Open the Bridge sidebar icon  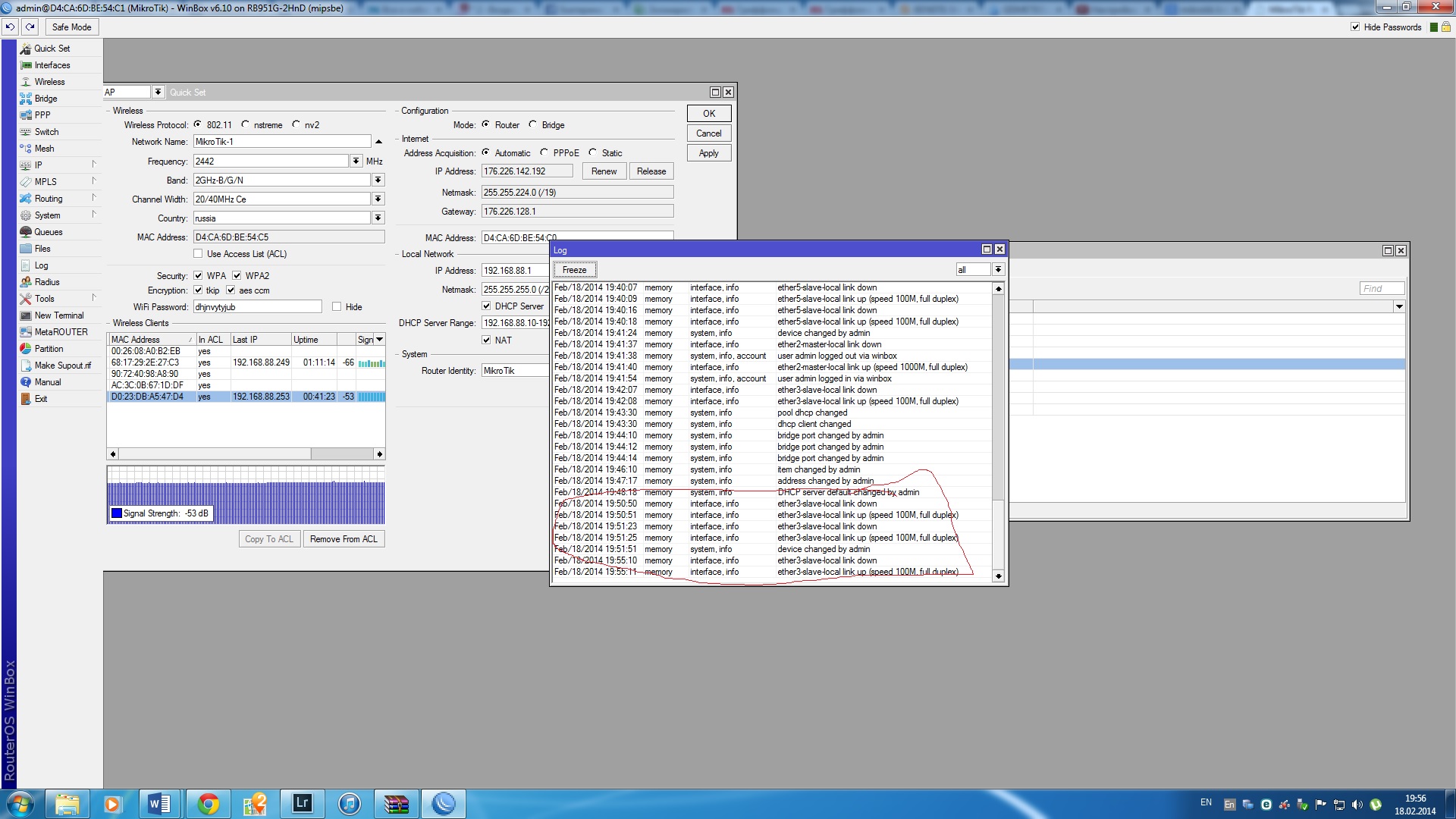(x=26, y=99)
